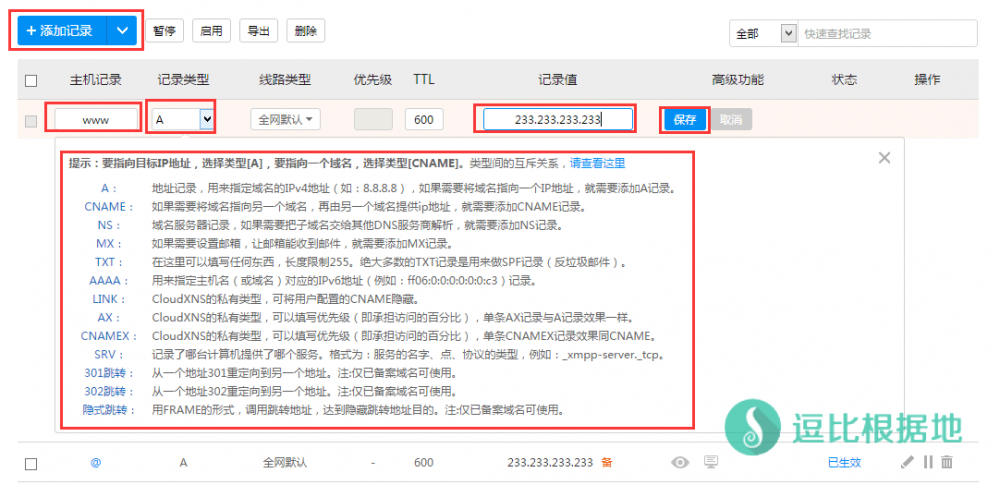
Task: Click the monitor icon in @ record row
Action: click(x=711, y=462)
